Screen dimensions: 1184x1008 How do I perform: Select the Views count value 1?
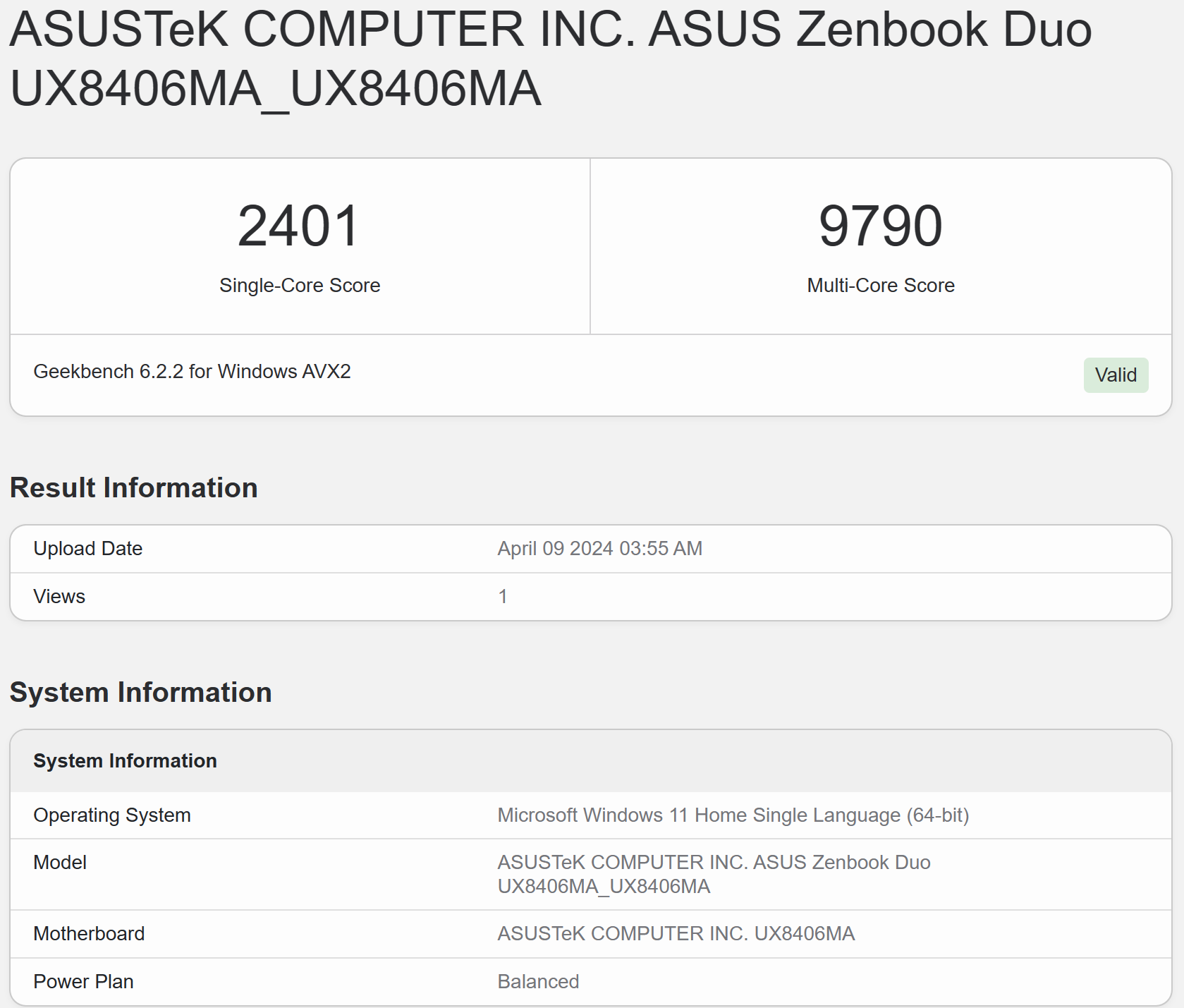(x=503, y=596)
